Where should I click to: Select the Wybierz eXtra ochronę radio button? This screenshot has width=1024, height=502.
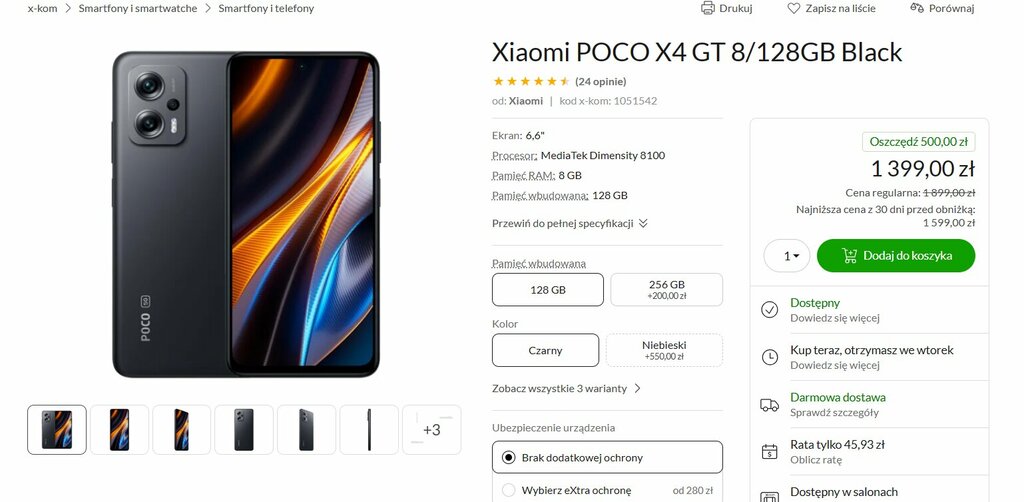[x=509, y=490]
